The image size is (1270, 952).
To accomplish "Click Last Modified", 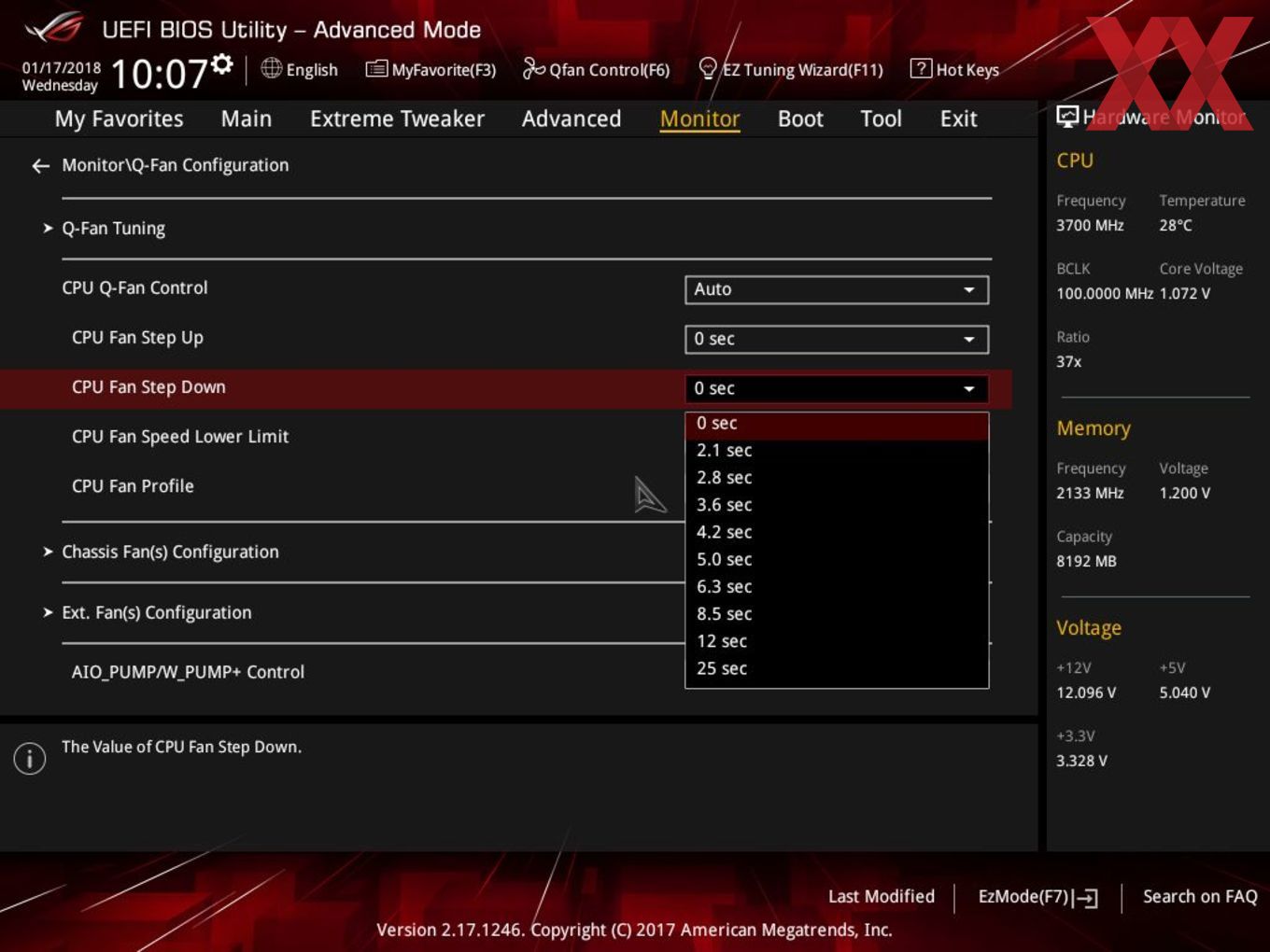I will tap(882, 896).
